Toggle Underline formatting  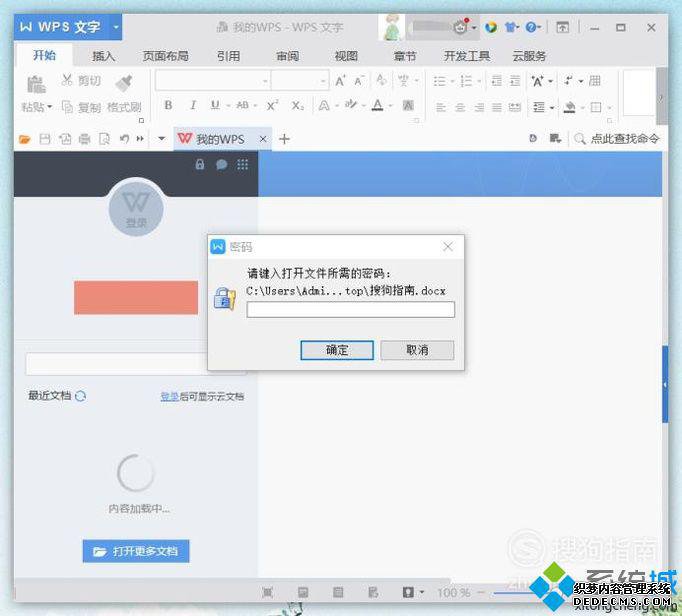215,105
